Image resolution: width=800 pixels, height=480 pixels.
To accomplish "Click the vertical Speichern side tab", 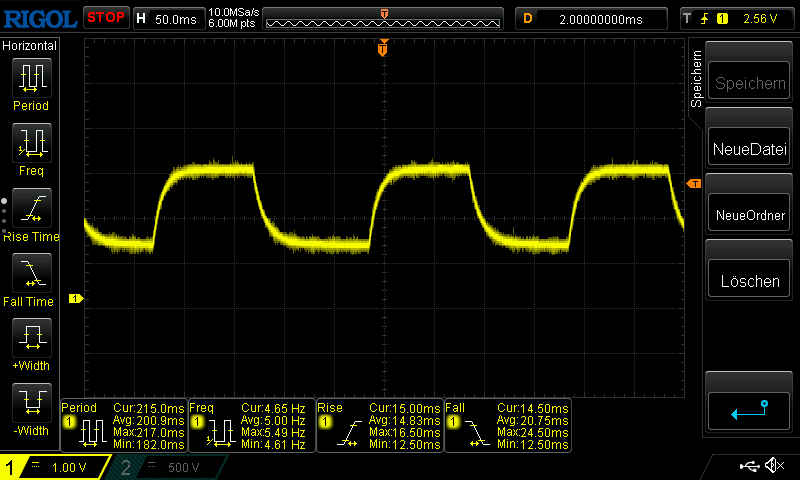I will (x=696, y=78).
